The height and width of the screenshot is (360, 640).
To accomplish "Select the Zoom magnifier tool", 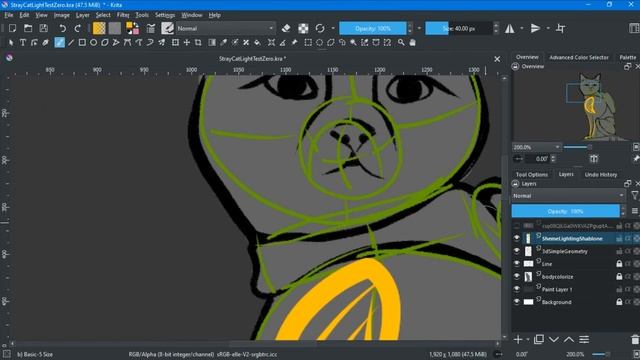I will coord(401,42).
